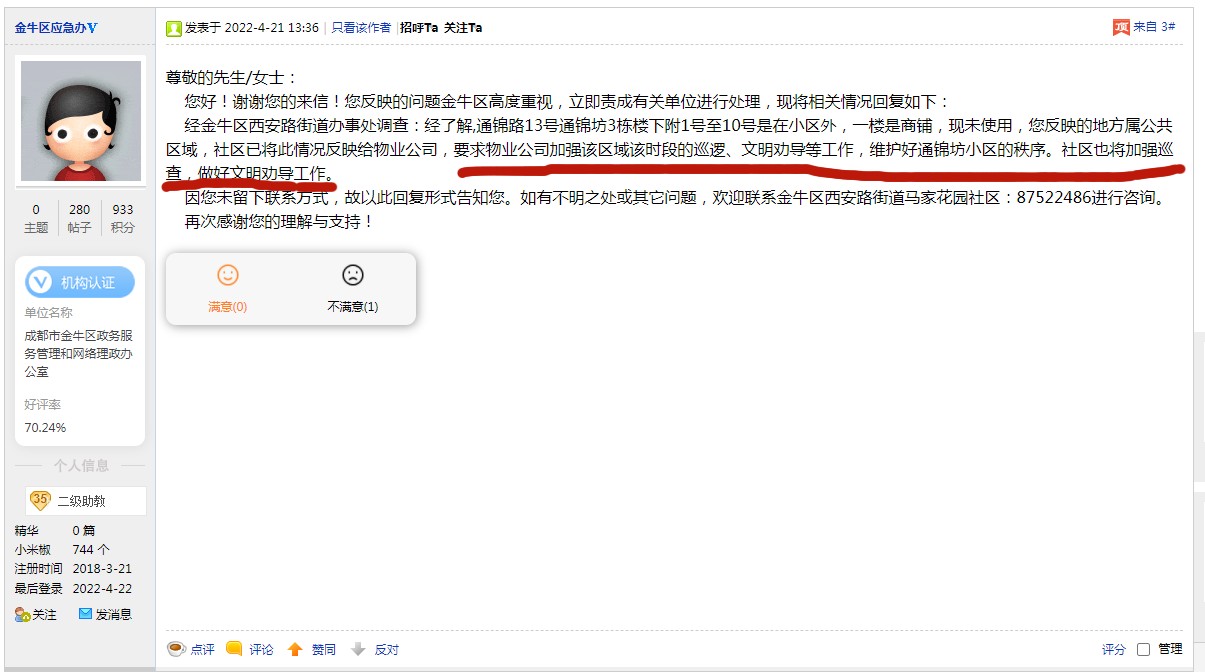Click the smiley 满意 satisfied face icon
Screen dimensions: 1205x672
(228, 275)
